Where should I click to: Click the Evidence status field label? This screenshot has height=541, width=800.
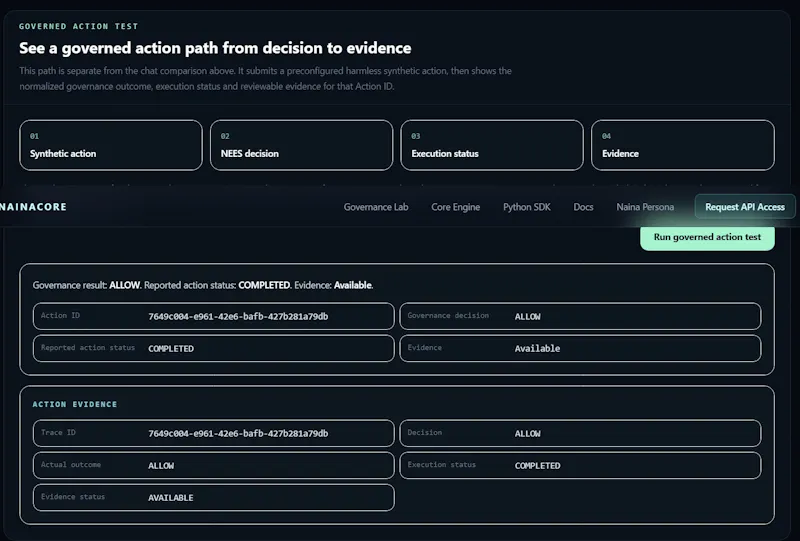pos(73,497)
